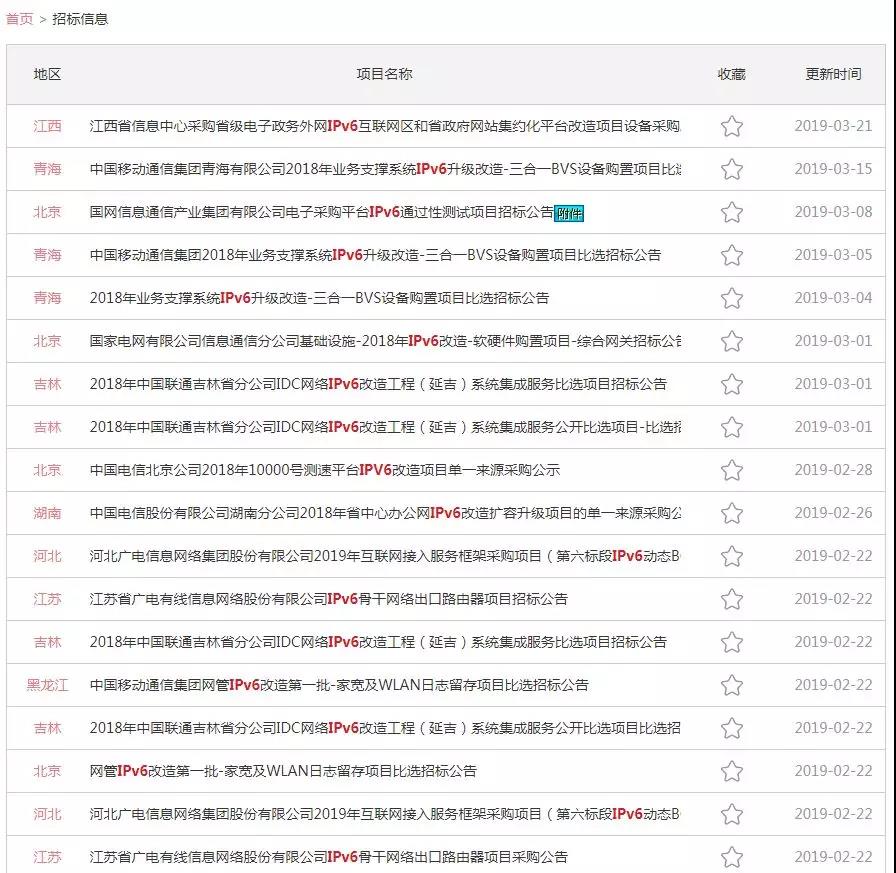Click the date 2019-03-04
Screen dimensions: 896x873
coord(833,298)
